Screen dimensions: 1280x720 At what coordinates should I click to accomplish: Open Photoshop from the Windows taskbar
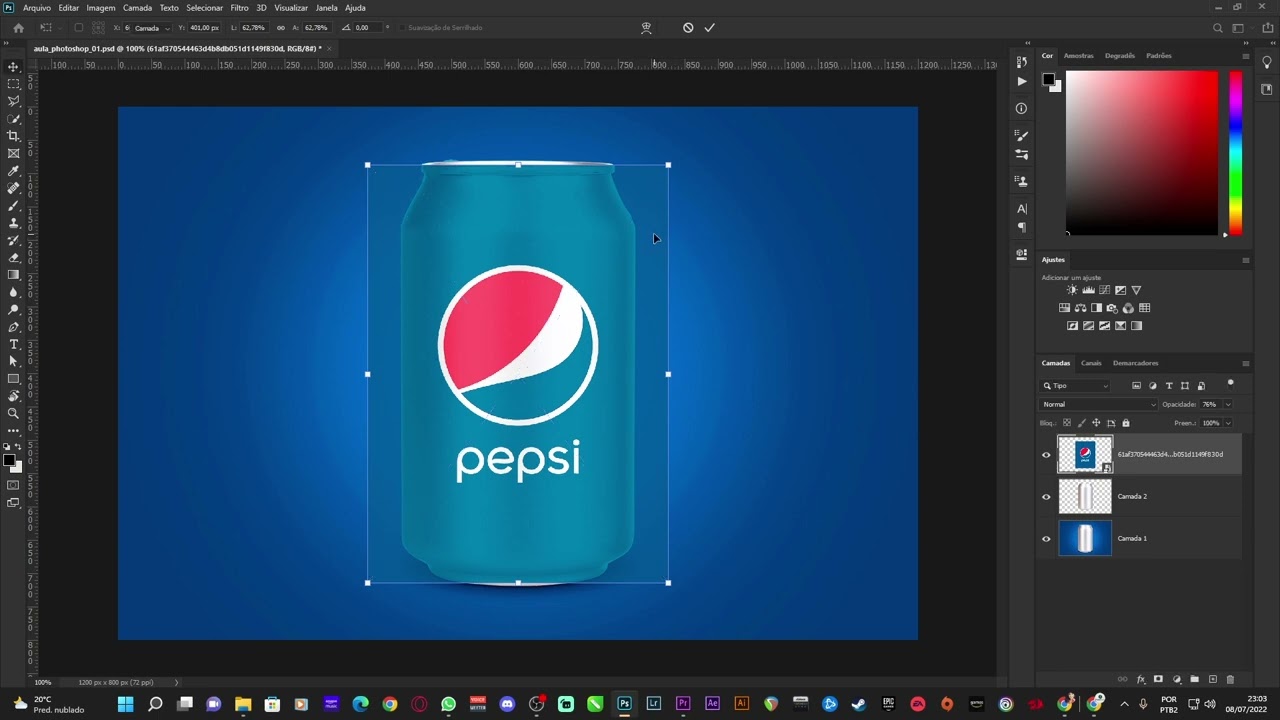(x=624, y=704)
